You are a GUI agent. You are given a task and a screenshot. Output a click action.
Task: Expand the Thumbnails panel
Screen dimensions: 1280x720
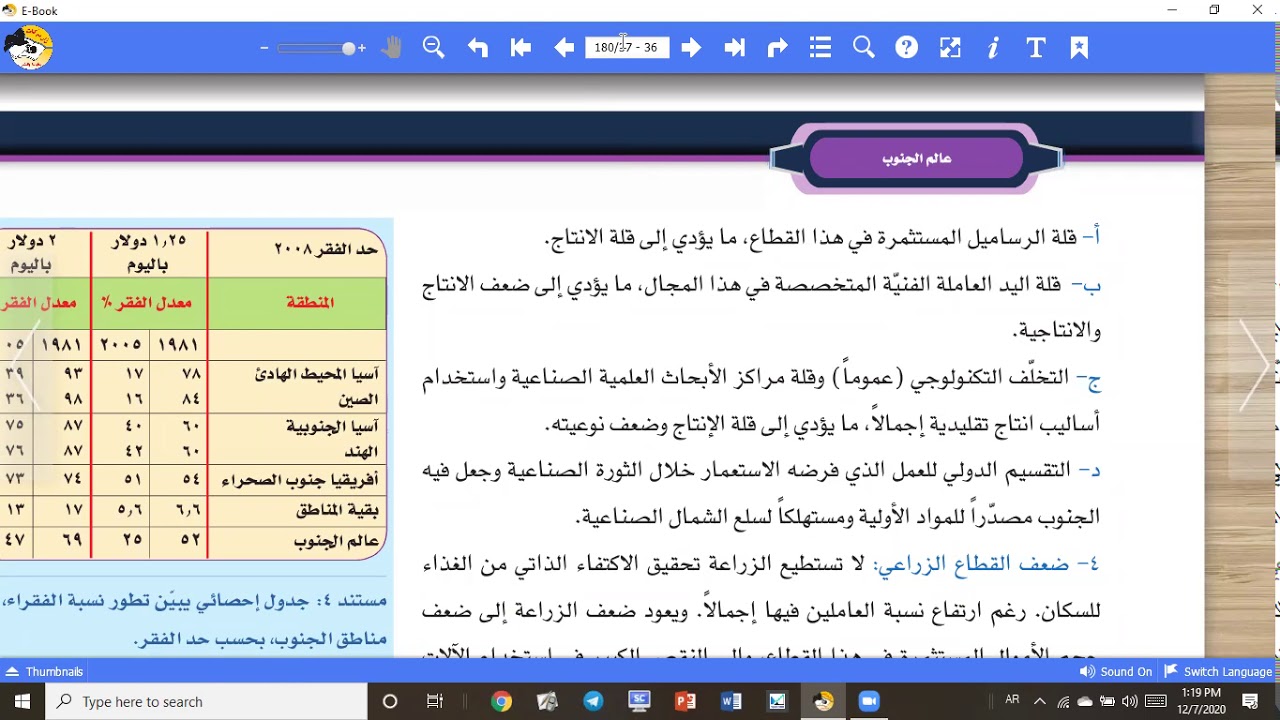(44, 671)
